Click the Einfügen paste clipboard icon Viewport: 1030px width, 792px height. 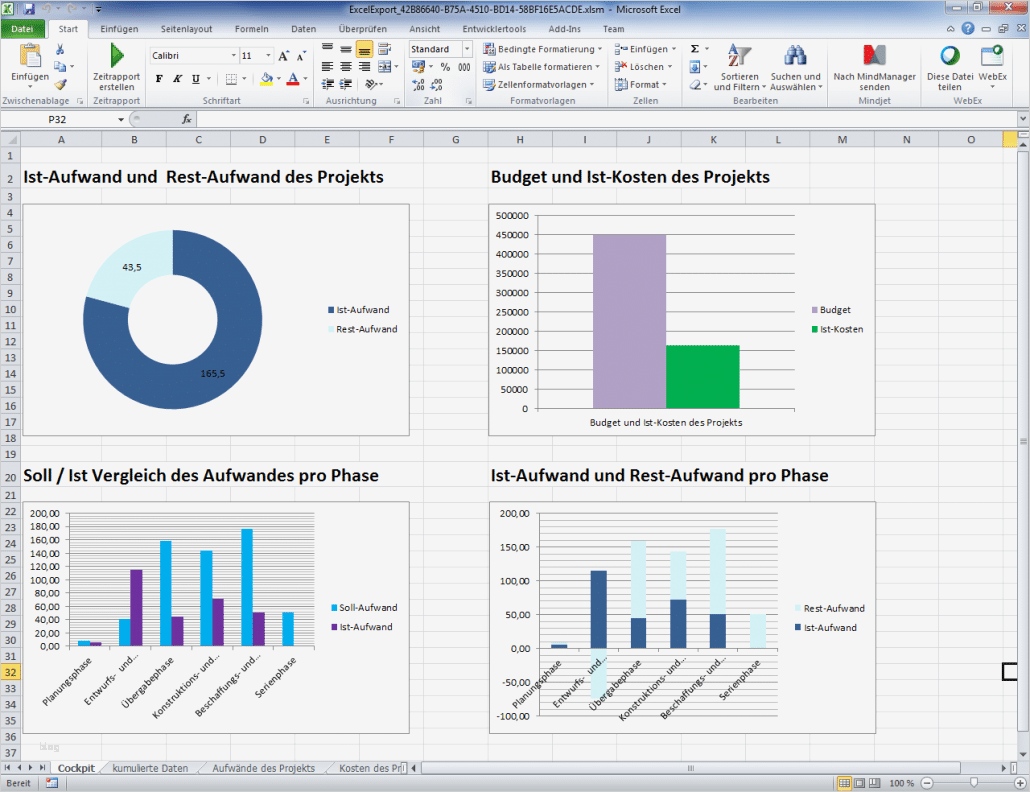tap(30, 56)
